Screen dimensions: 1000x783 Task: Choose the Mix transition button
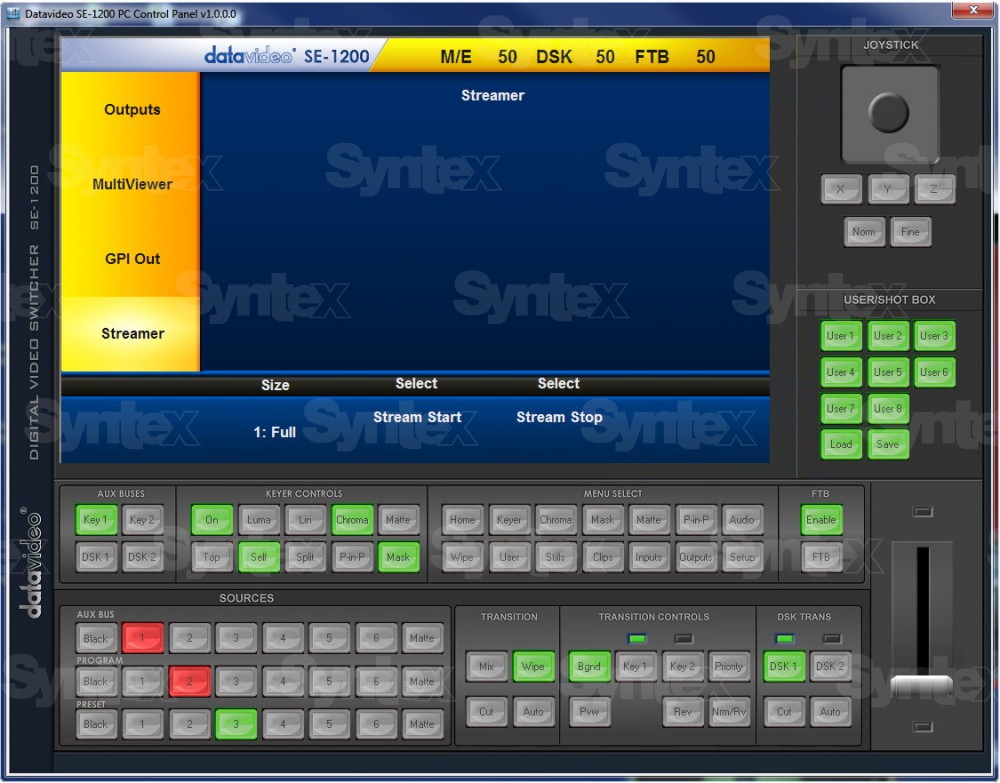(486, 666)
